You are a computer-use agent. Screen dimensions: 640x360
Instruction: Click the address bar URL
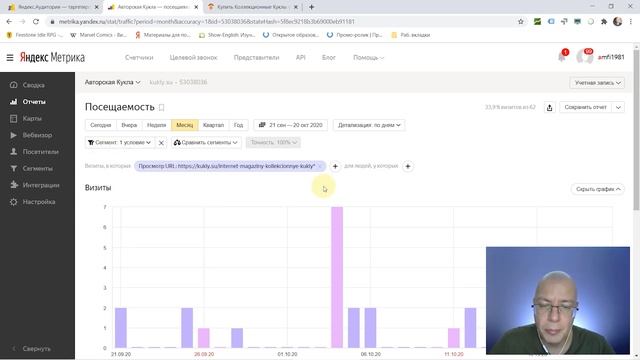coord(207,22)
